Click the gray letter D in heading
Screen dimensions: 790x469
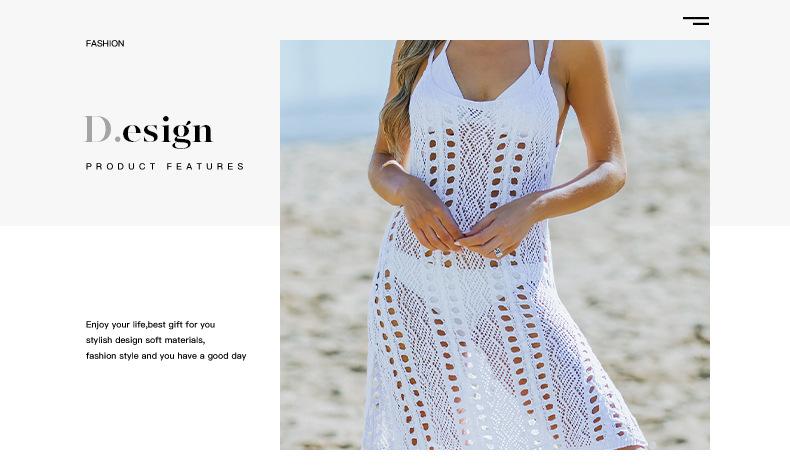coord(98,129)
